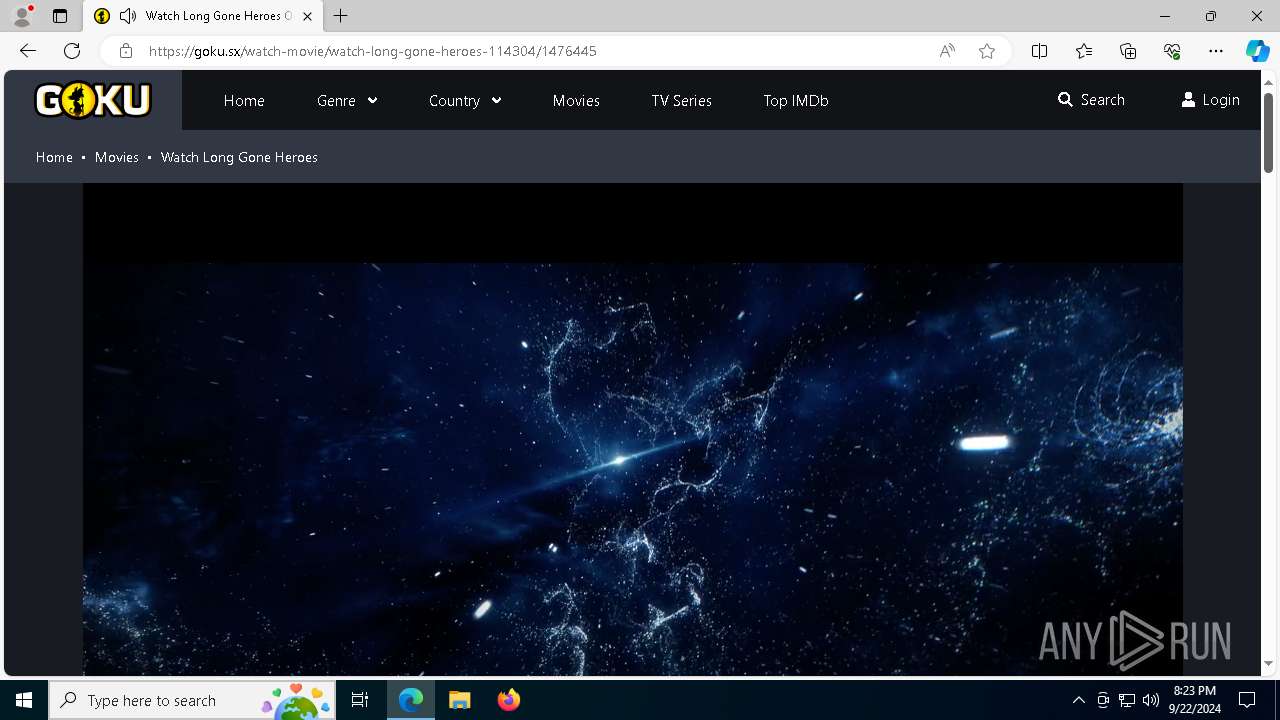The image size is (1280, 720).
Task: Click the GOKU site logo
Action: (x=93, y=100)
